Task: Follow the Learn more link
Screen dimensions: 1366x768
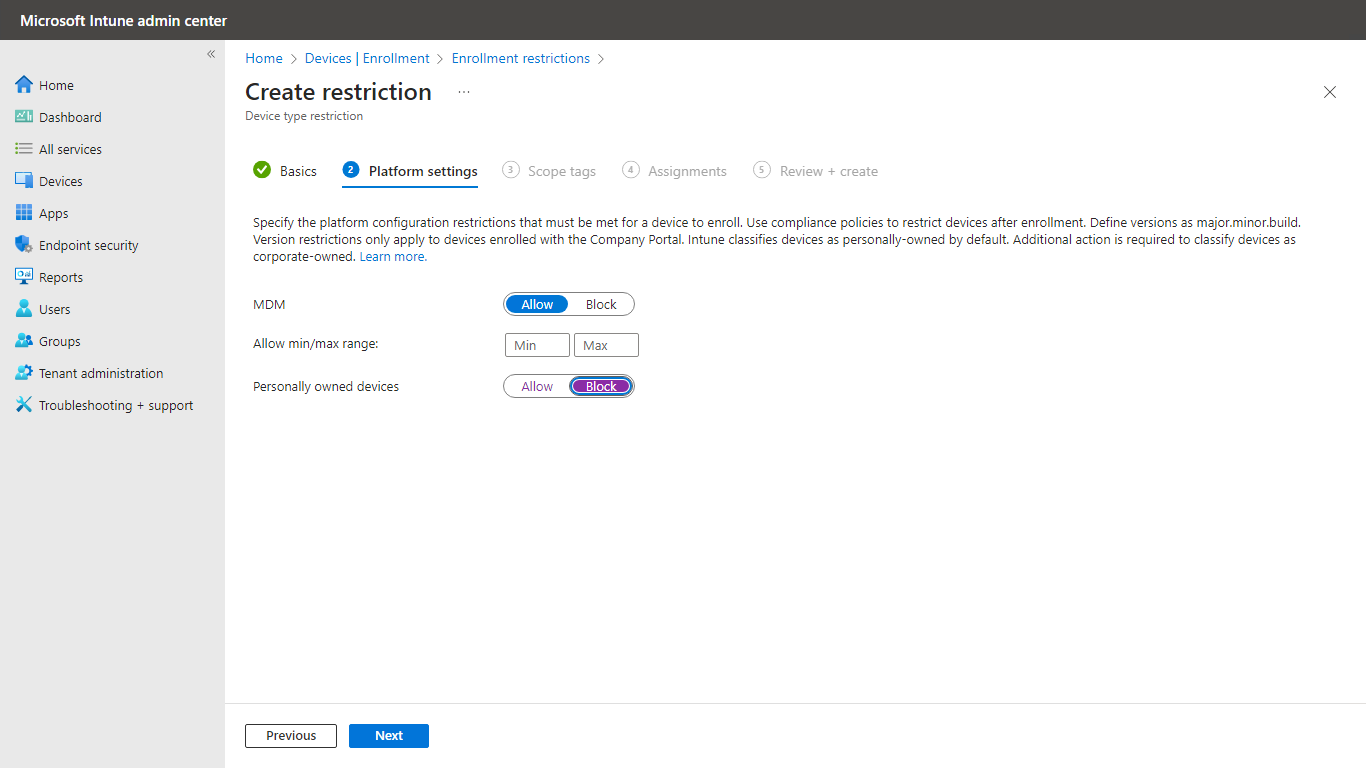Action: (x=393, y=257)
